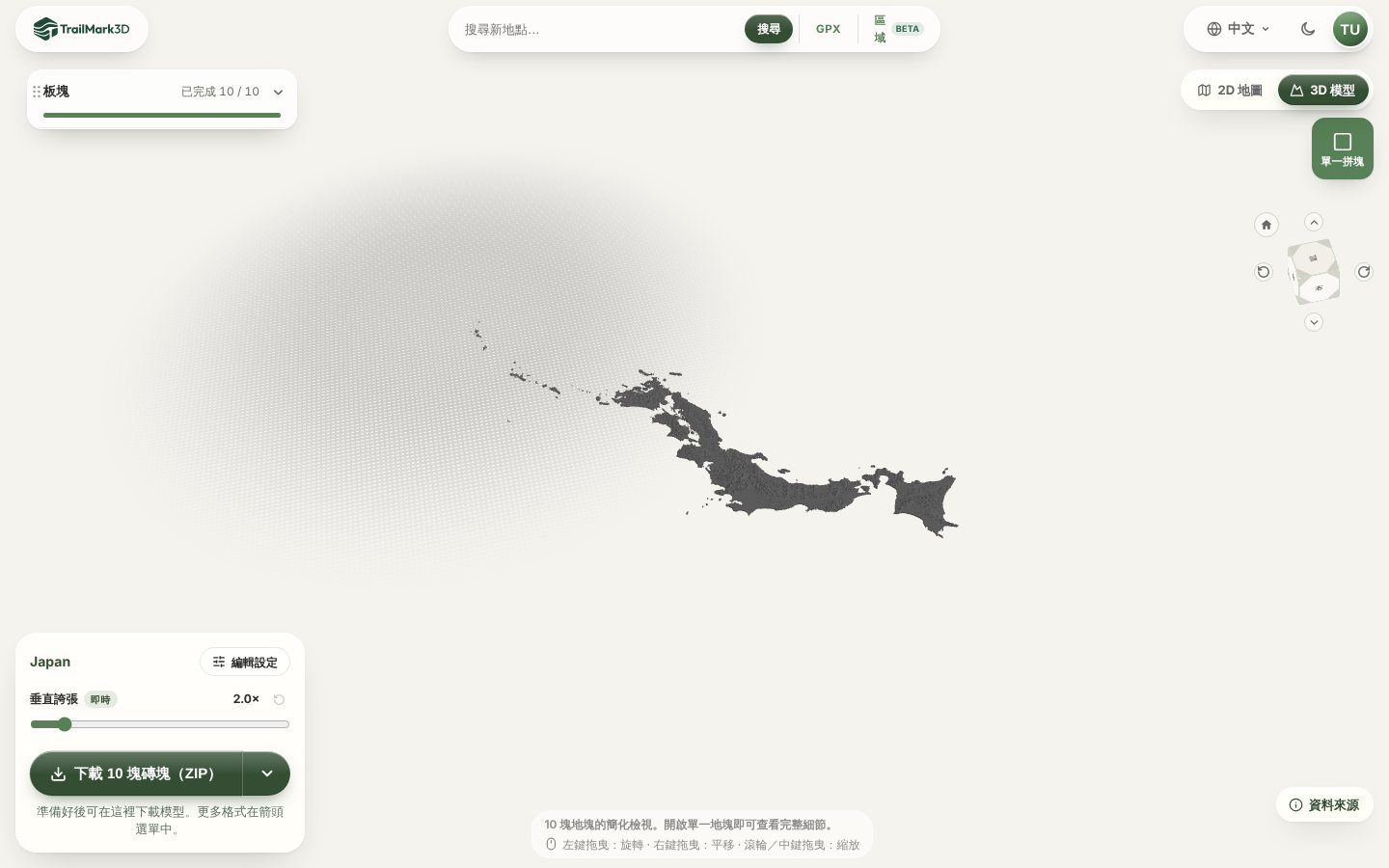Click the Japan model name text
The width and height of the screenshot is (1389, 868).
click(x=50, y=662)
